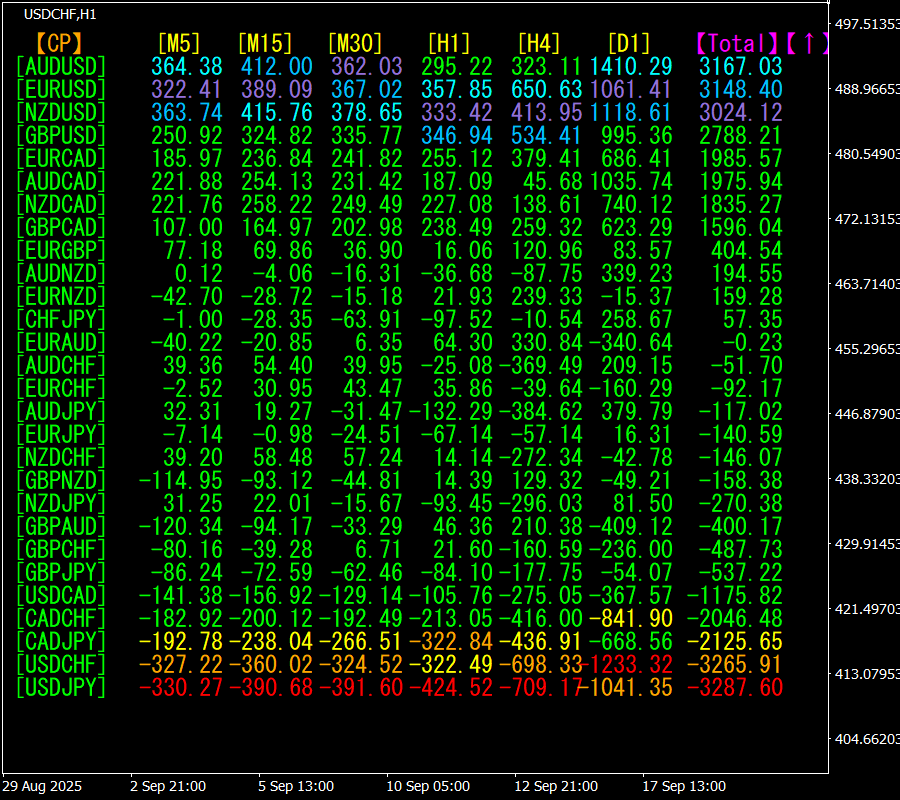
Task: Click the [CP] column header
Action: point(60,44)
